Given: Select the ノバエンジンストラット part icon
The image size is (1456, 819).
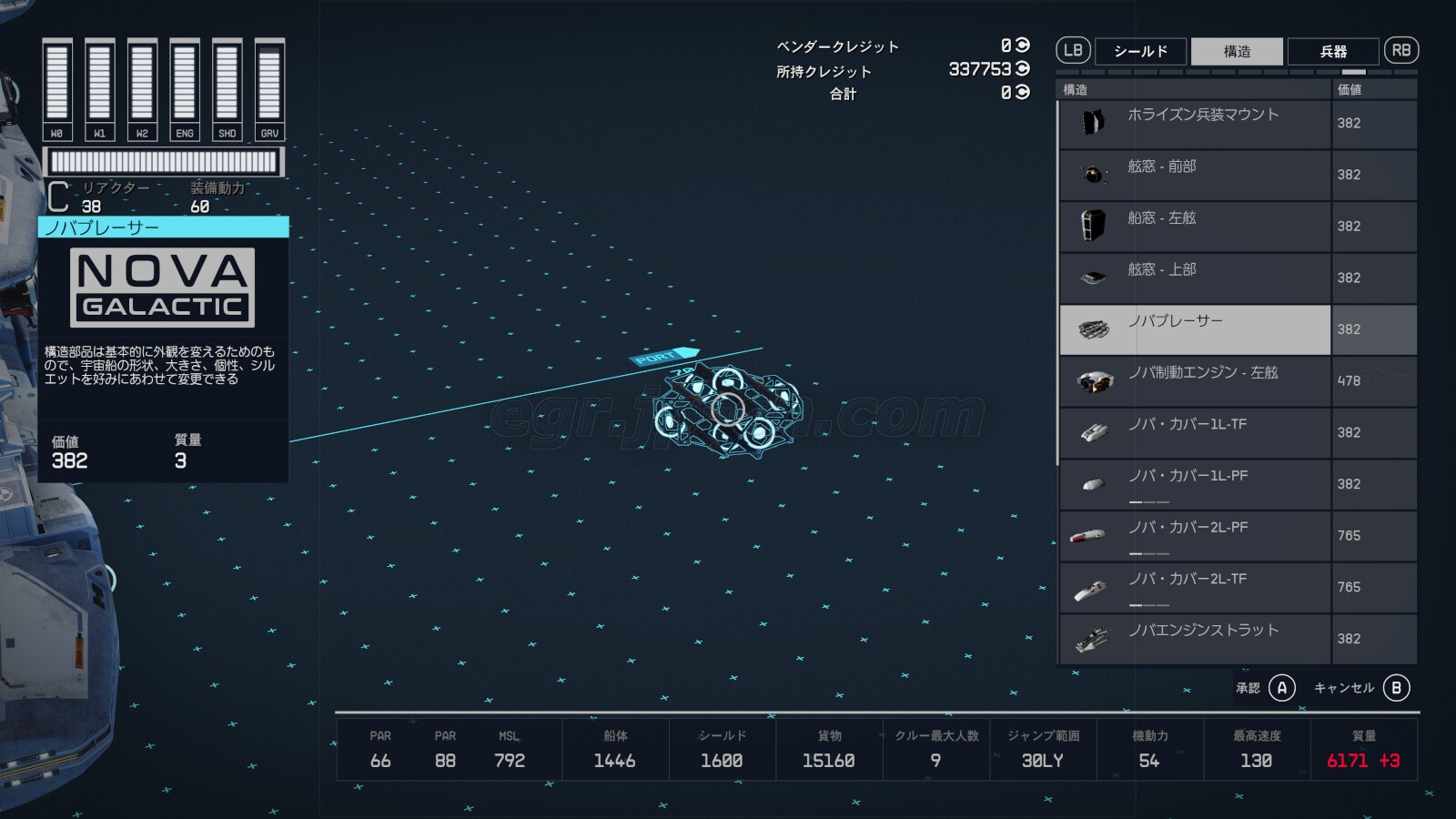Looking at the screenshot, I should [1093, 639].
